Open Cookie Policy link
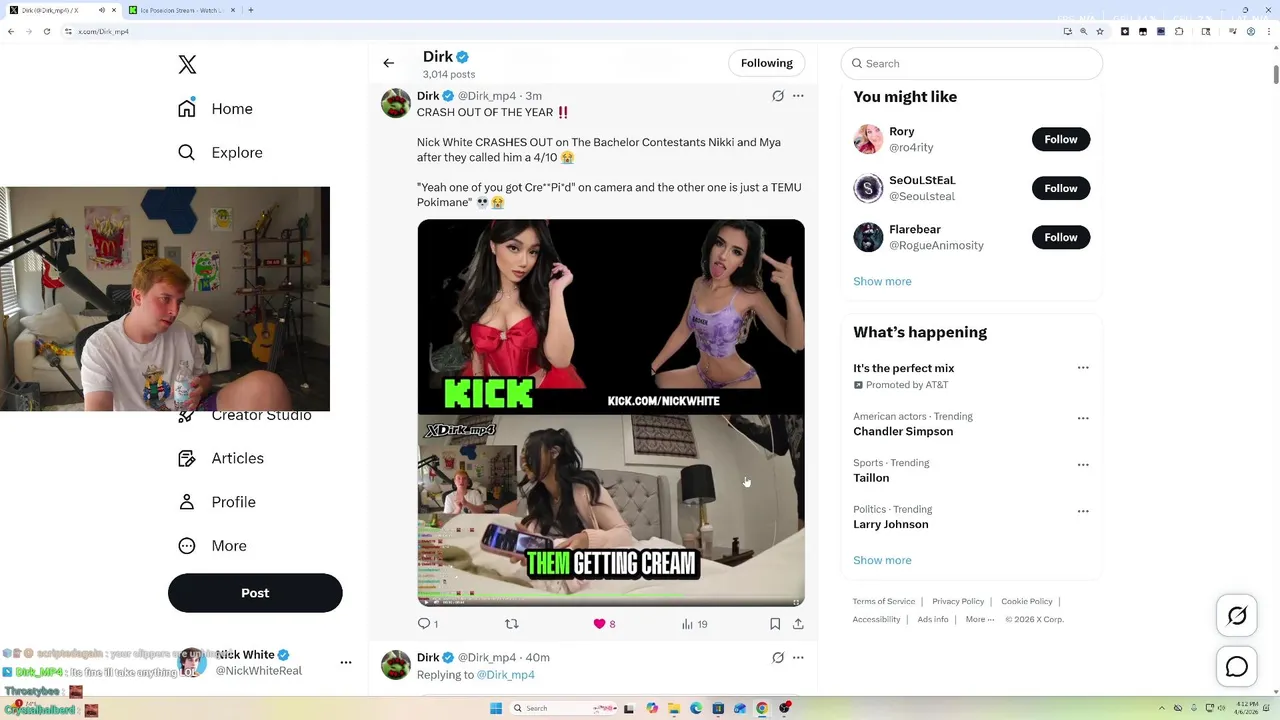Viewport: 1280px width, 720px height. tap(1027, 602)
